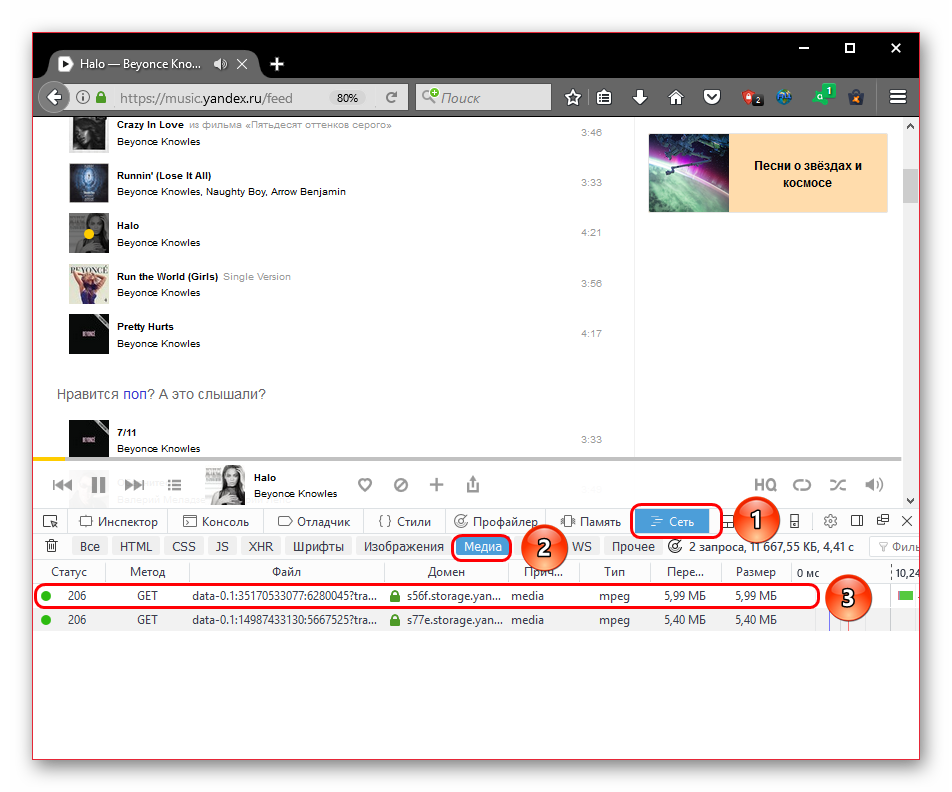
Task: Switch to the Память devtools tab
Action: point(591,522)
